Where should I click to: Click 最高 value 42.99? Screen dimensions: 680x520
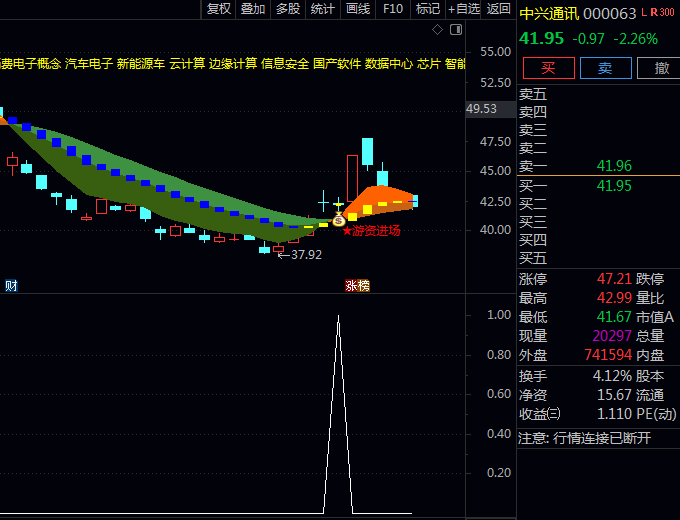click(614, 298)
